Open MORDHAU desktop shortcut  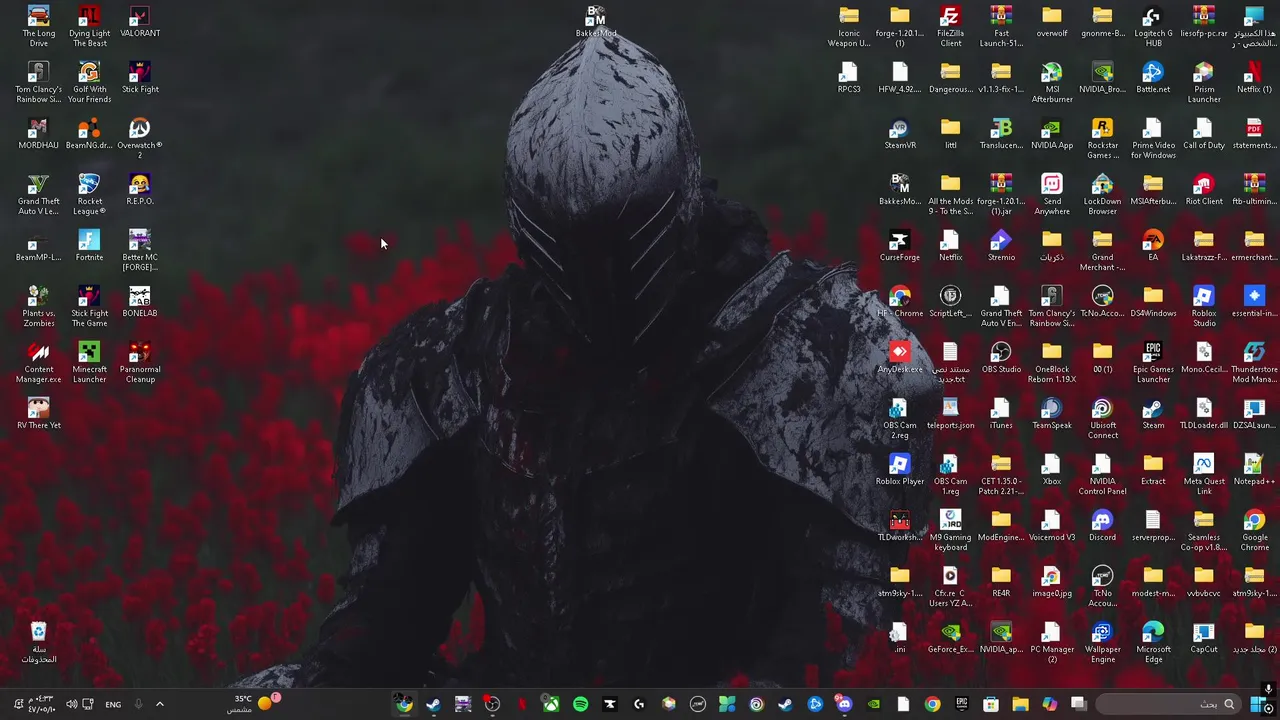(x=38, y=134)
